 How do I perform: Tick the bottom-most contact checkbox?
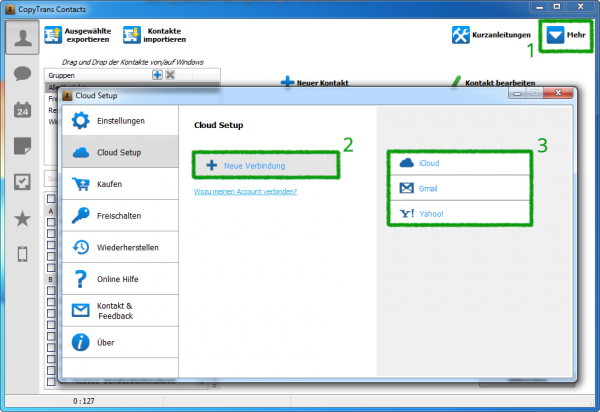pyautogui.click(x=51, y=381)
